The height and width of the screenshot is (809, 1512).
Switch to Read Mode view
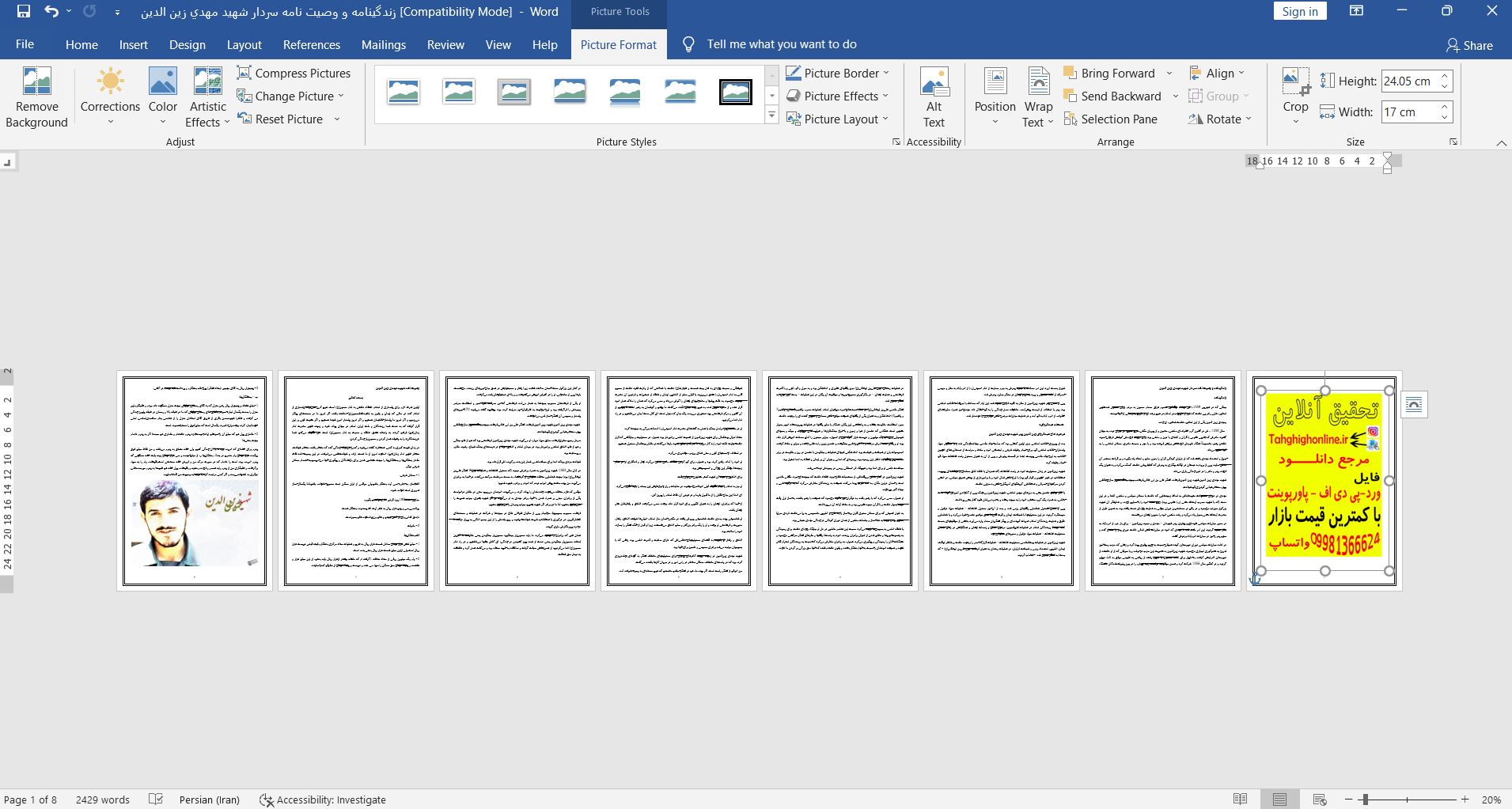(1240, 800)
